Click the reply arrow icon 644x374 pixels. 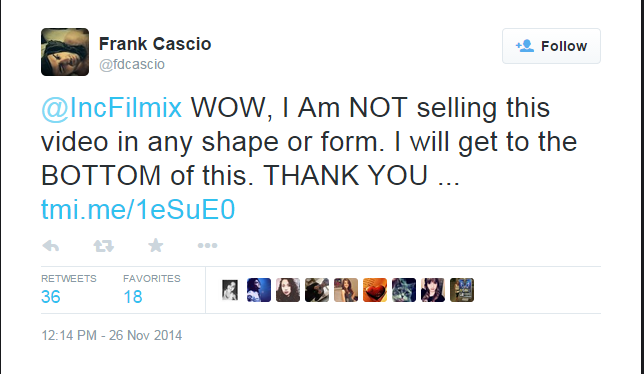click(x=51, y=246)
